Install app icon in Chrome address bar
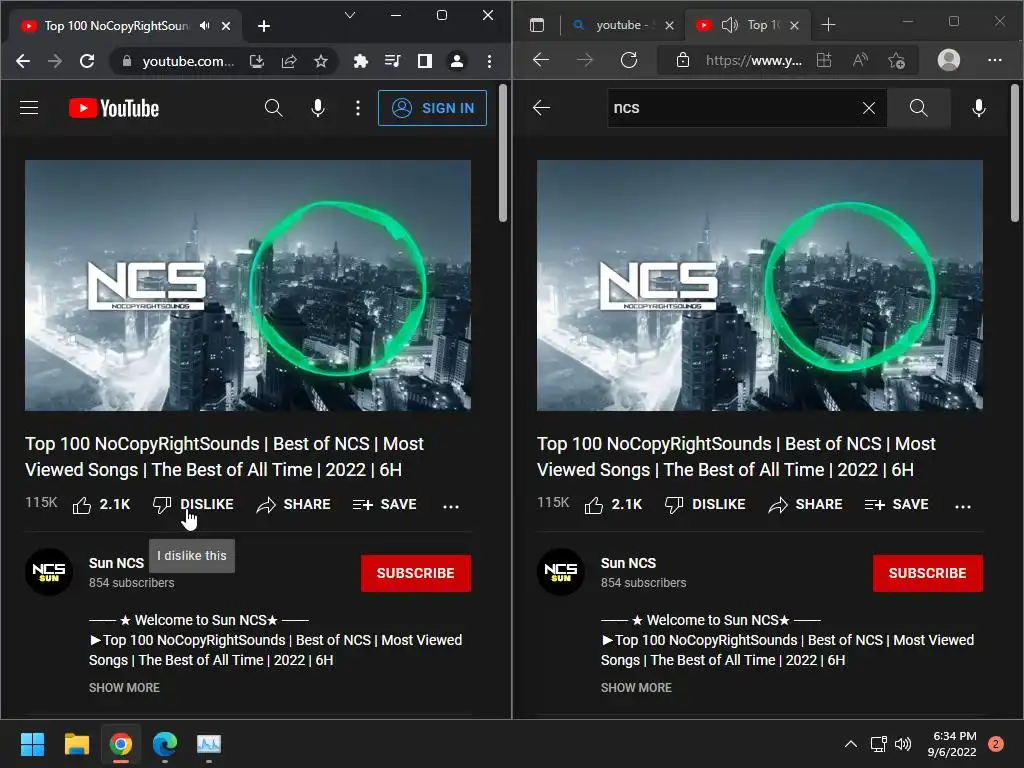 [x=257, y=61]
